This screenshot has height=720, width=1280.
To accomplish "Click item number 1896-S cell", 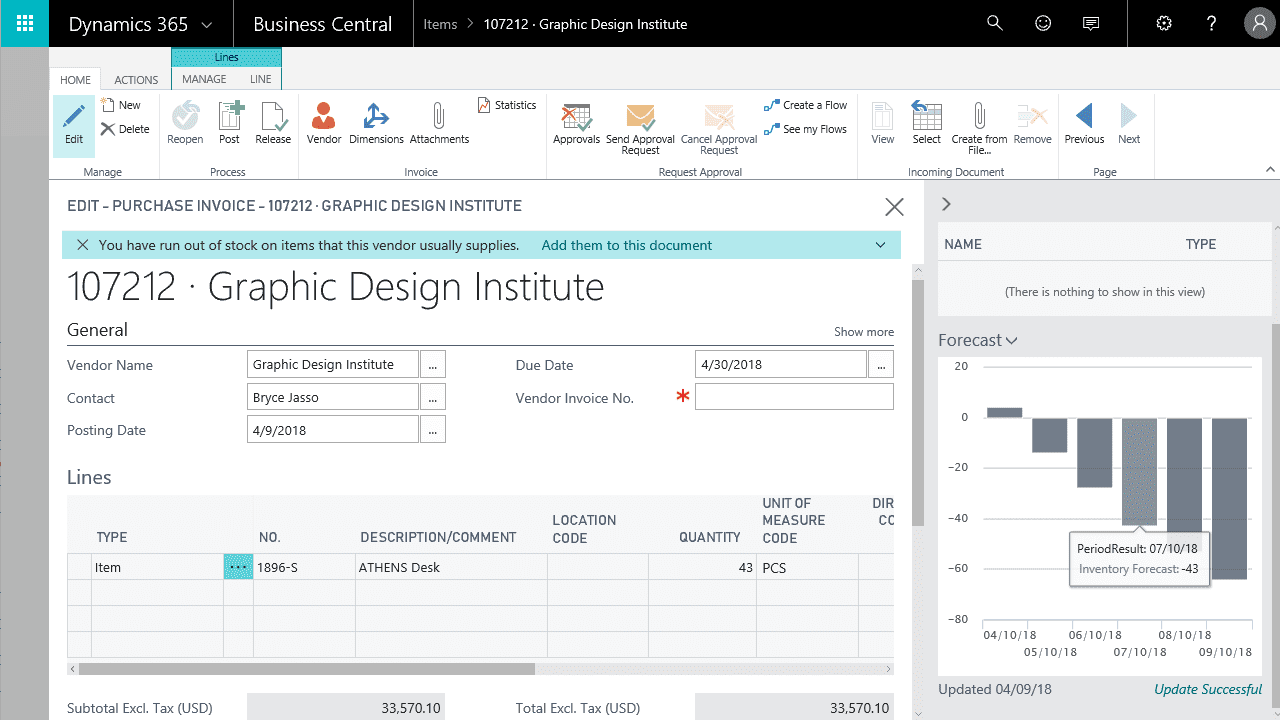I will 304,567.
